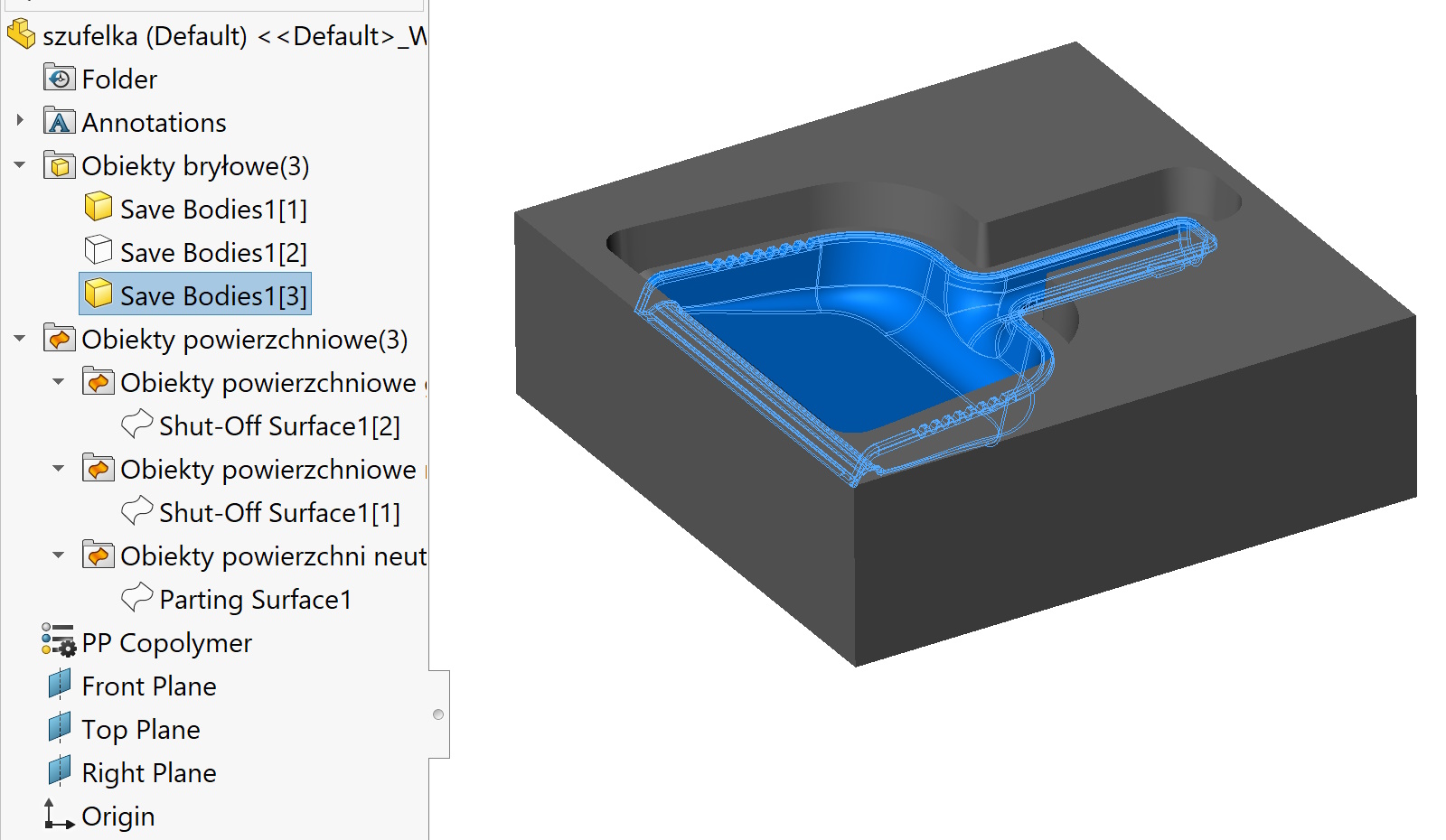Click the Annotations icon
Screen dimensions: 1446x840
coord(58,121)
